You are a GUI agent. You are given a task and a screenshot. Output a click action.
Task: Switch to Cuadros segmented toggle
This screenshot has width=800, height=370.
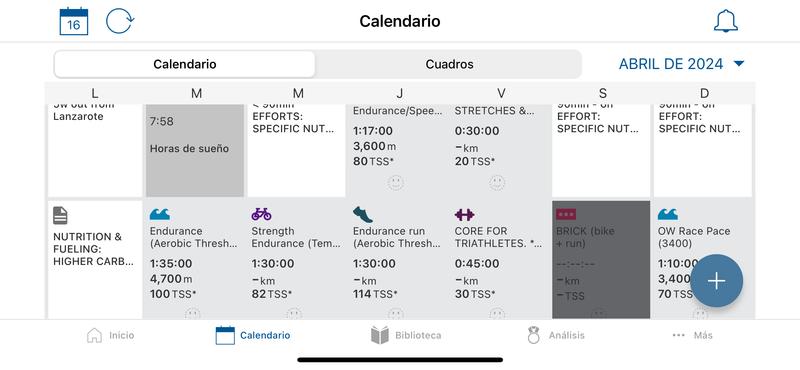(x=449, y=64)
